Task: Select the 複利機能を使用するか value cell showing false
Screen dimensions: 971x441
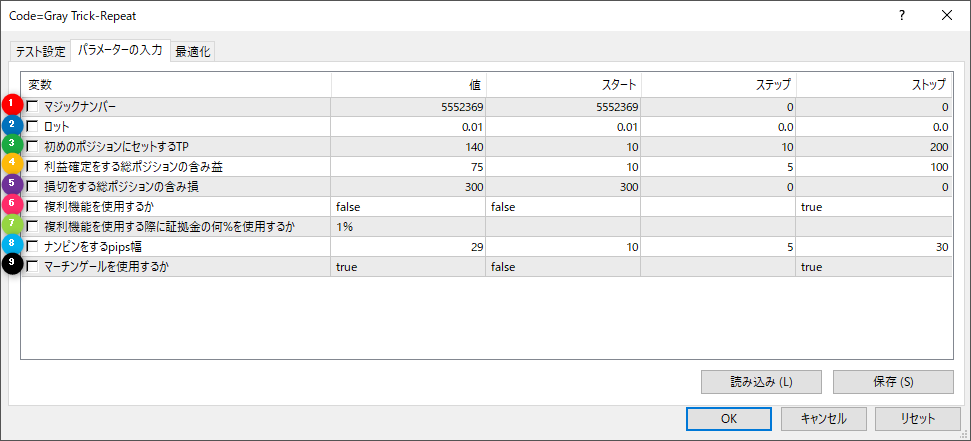Action: point(407,207)
